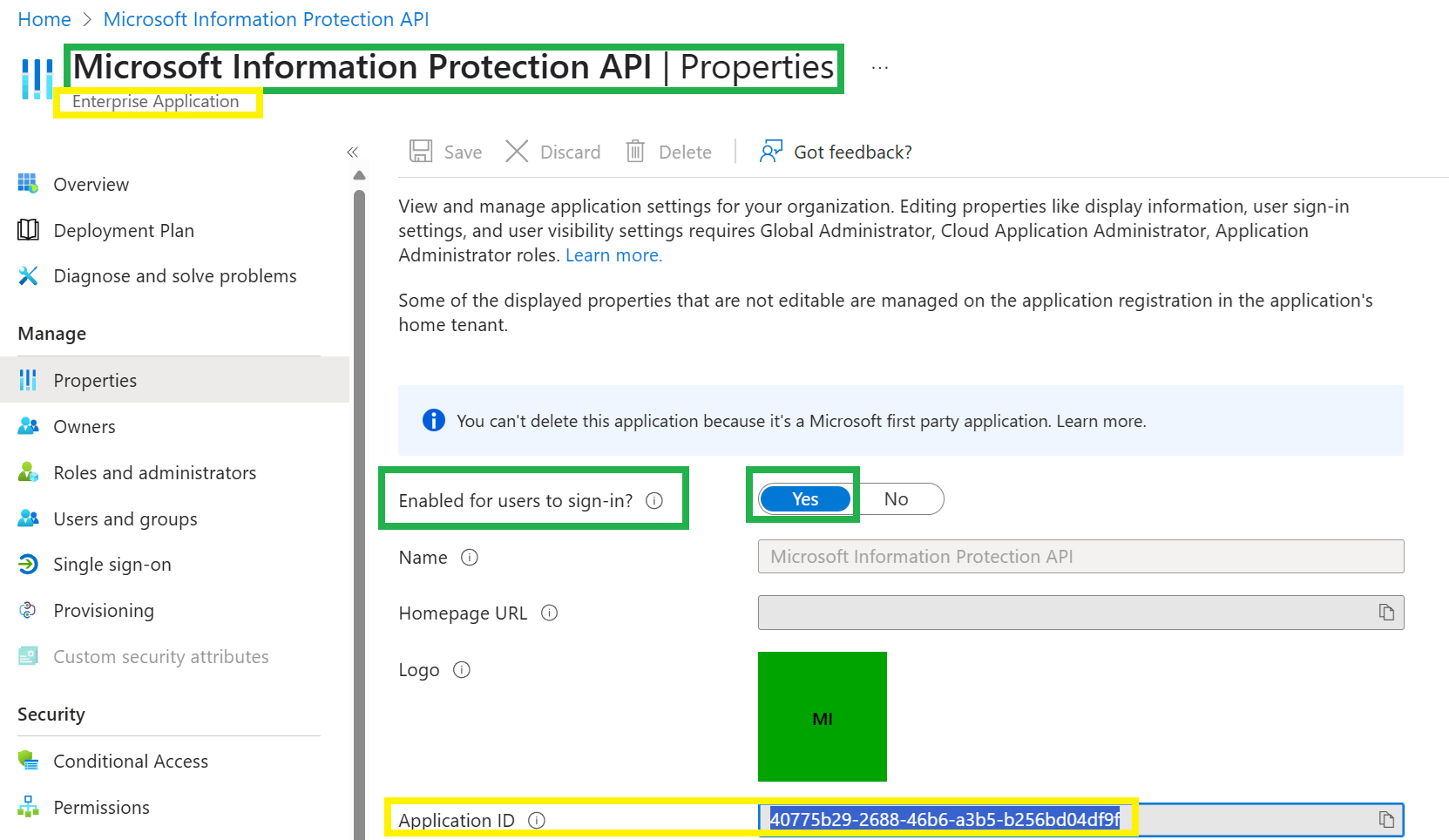Click the Overview grid icon

click(x=28, y=183)
